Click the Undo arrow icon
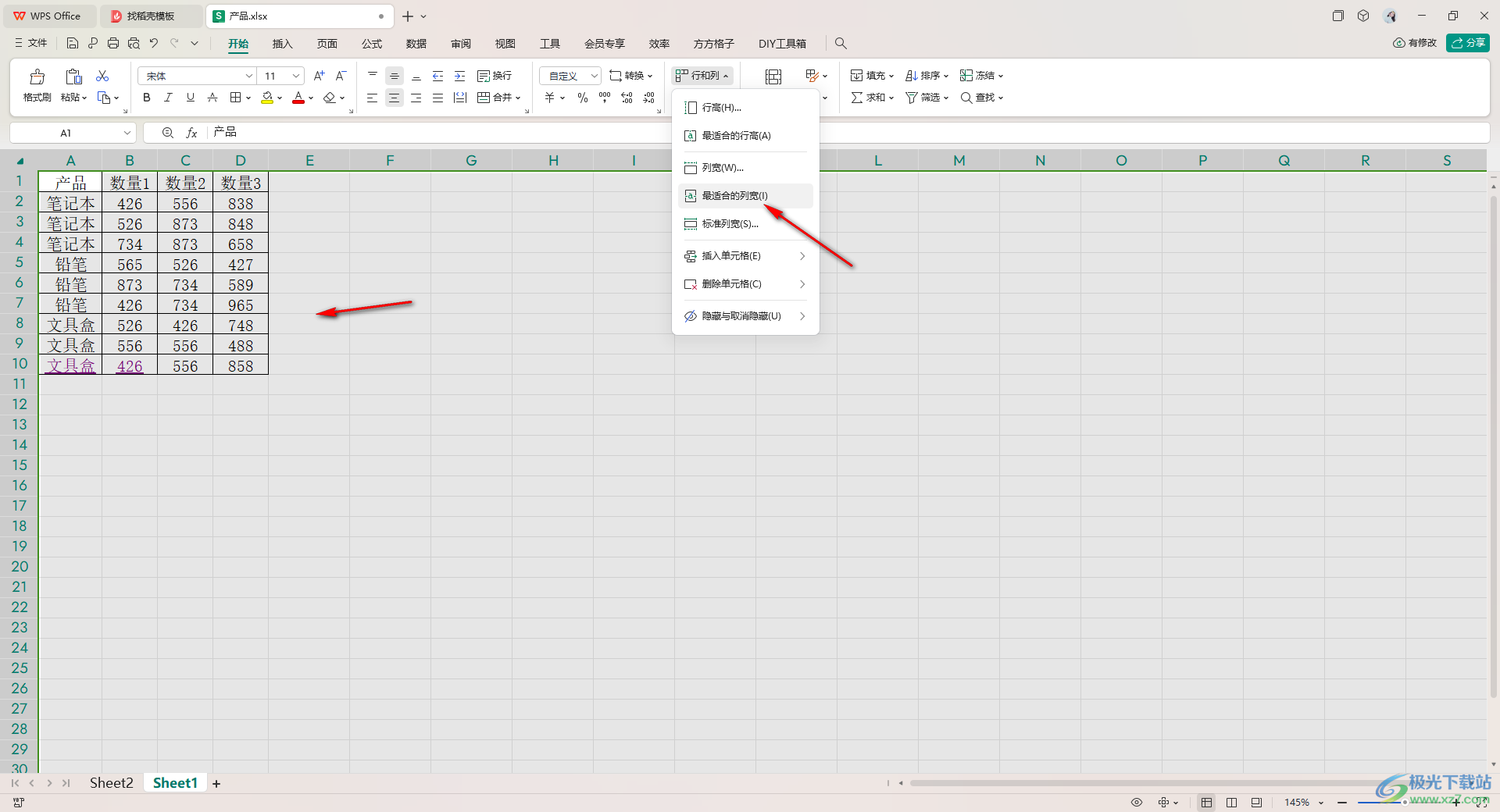 [x=154, y=43]
